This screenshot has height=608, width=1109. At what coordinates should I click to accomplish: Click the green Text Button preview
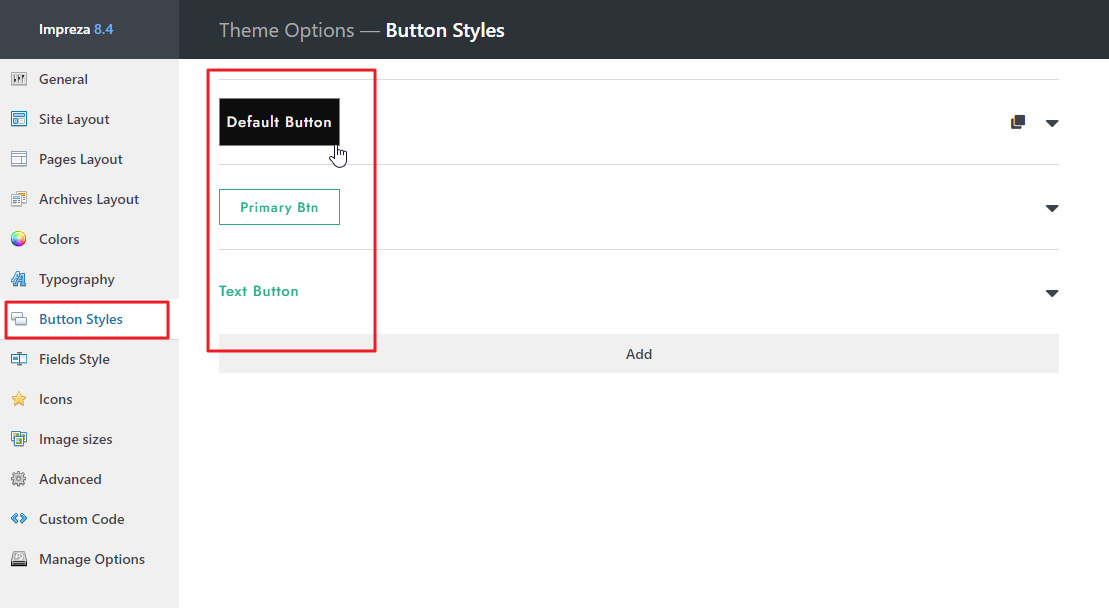259,291
